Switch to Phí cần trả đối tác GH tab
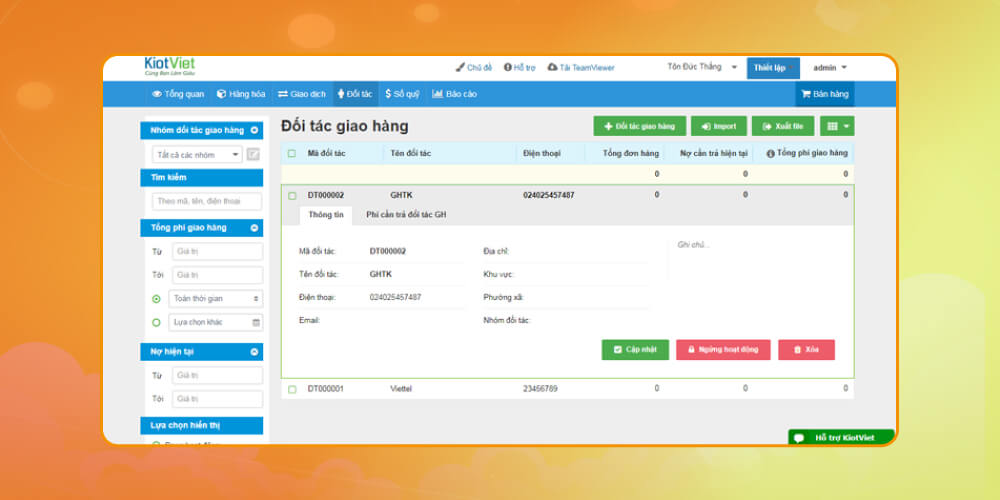 [406, 215]
